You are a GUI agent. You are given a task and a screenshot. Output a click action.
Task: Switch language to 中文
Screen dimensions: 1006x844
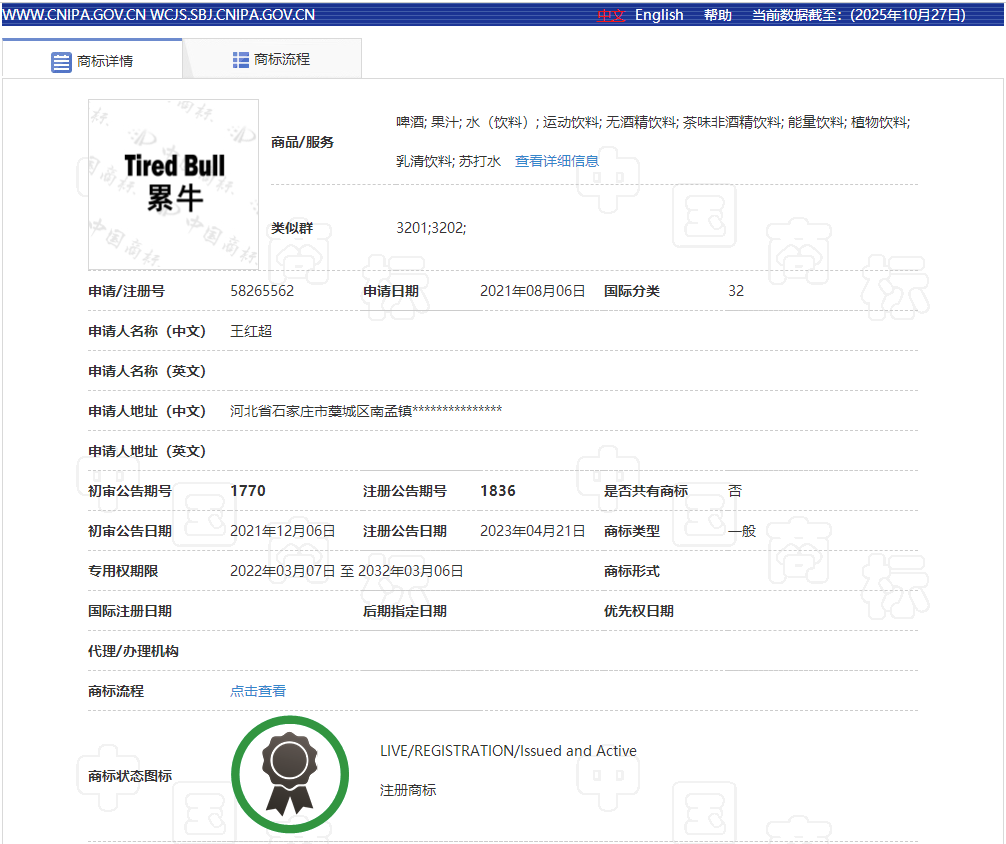pyautogui.click(x=611, y=15)
